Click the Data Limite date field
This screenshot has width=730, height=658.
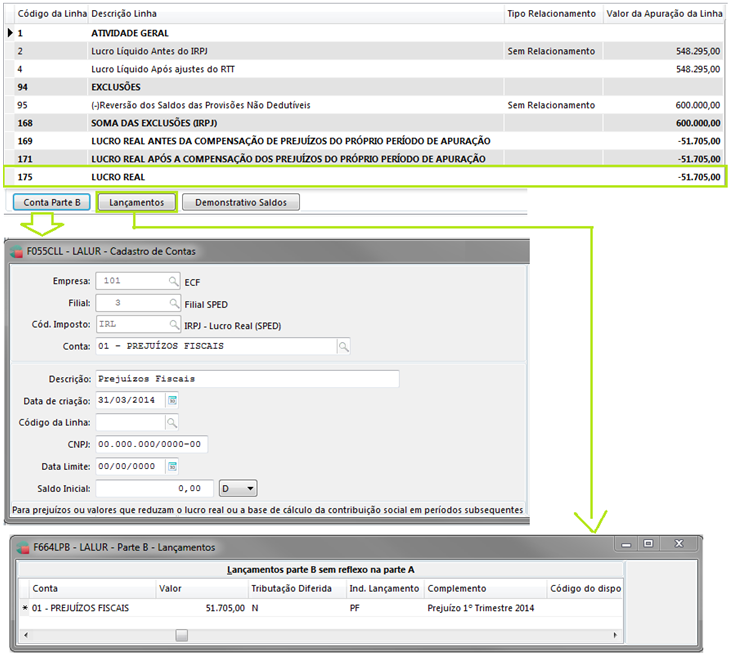click(x=131, y=466)
